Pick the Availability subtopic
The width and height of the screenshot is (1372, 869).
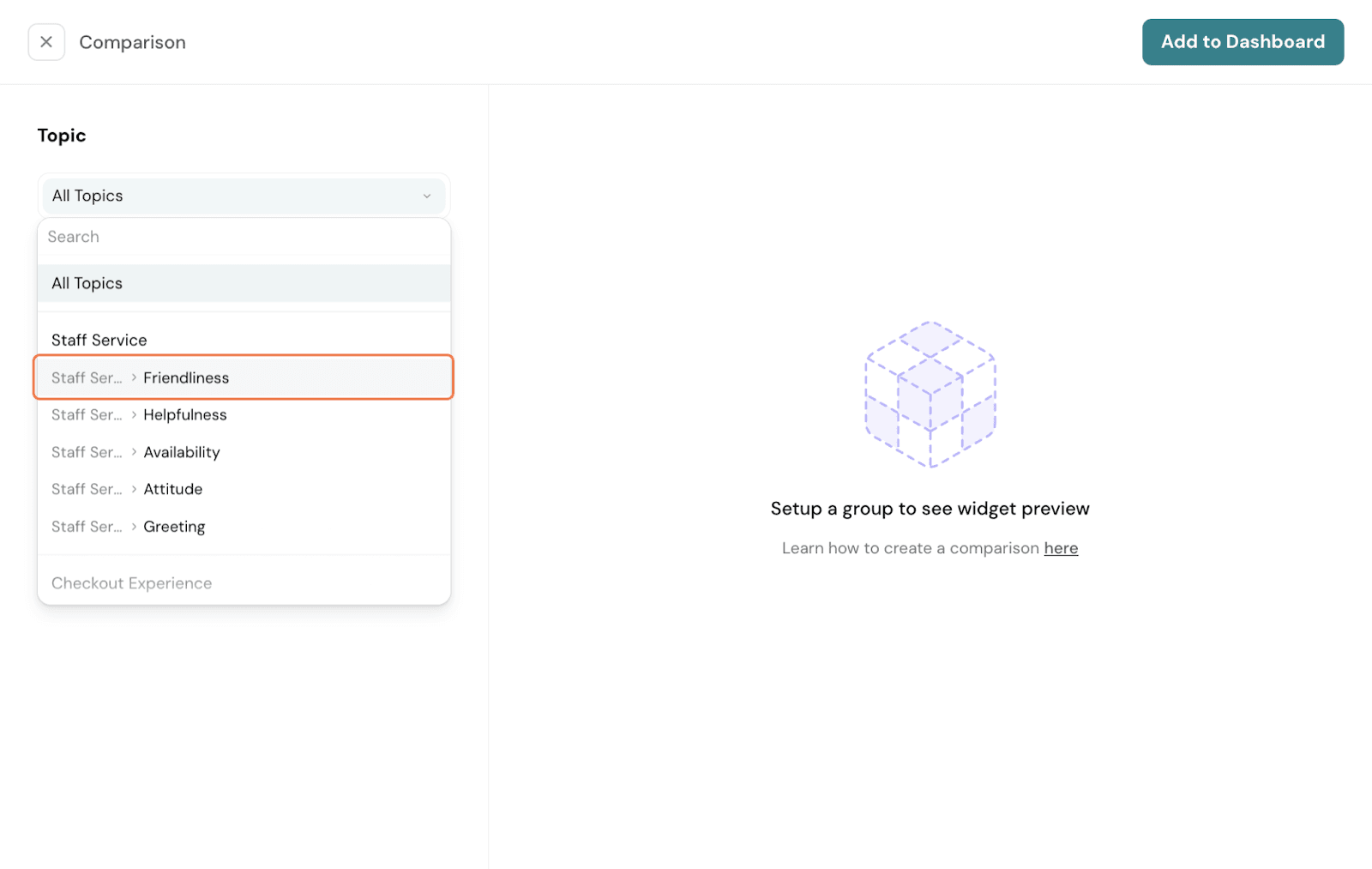coord(182,452)
